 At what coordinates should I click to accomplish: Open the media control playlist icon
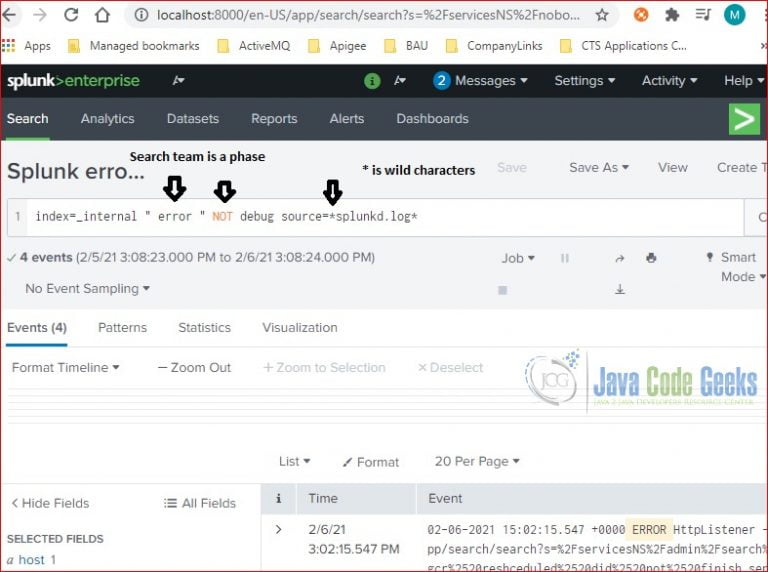tap(703, 15)
